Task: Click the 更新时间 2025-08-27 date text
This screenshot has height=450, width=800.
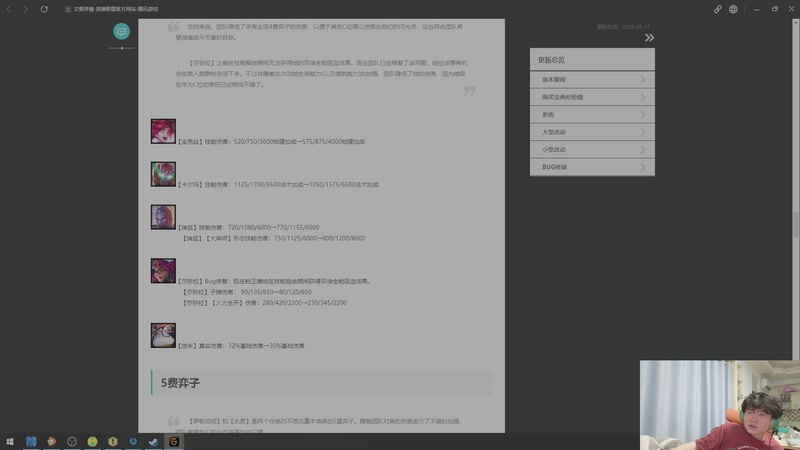Action: [623, 27]
